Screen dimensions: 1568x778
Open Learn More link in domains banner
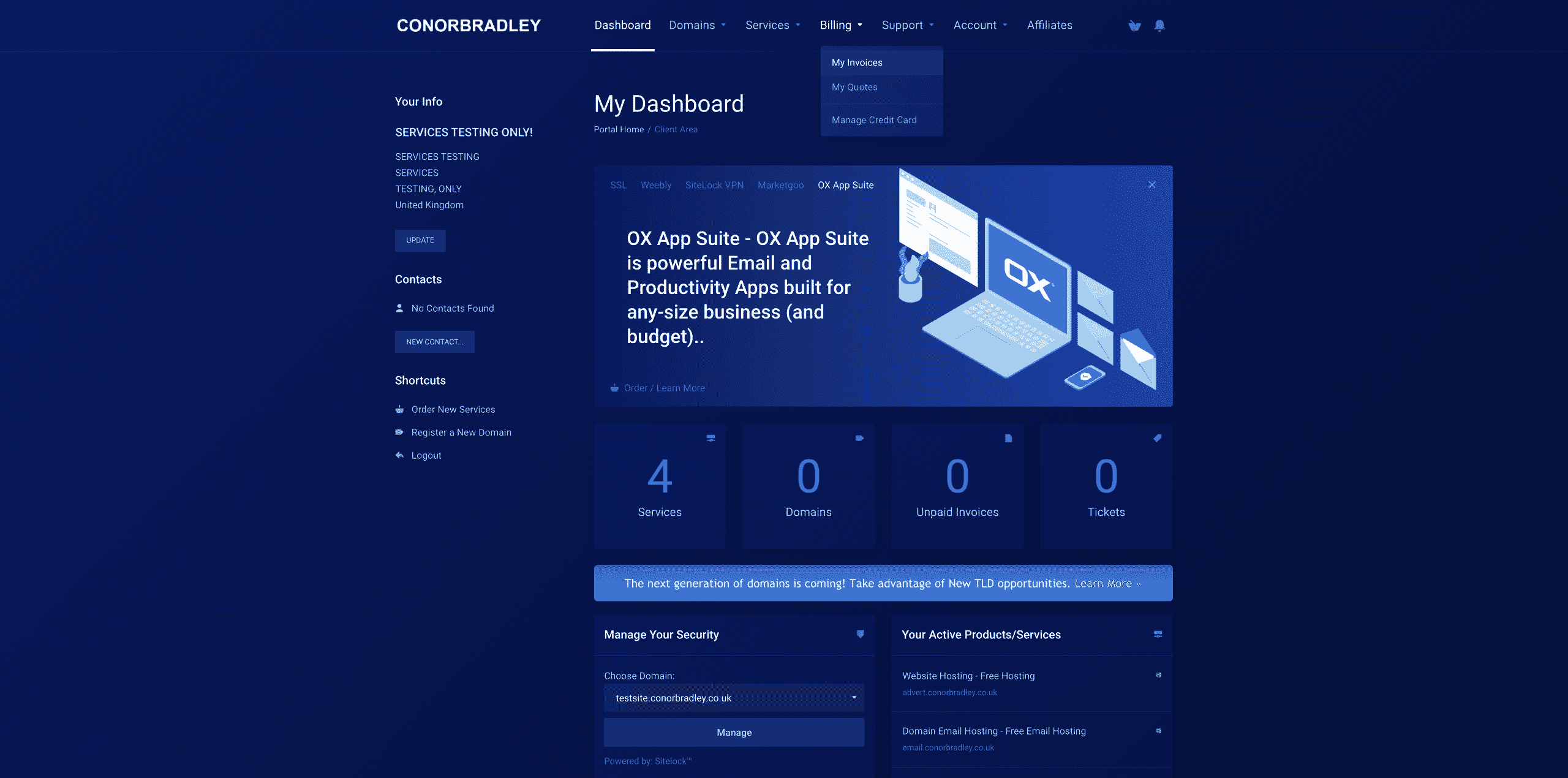pos(1107,583)
